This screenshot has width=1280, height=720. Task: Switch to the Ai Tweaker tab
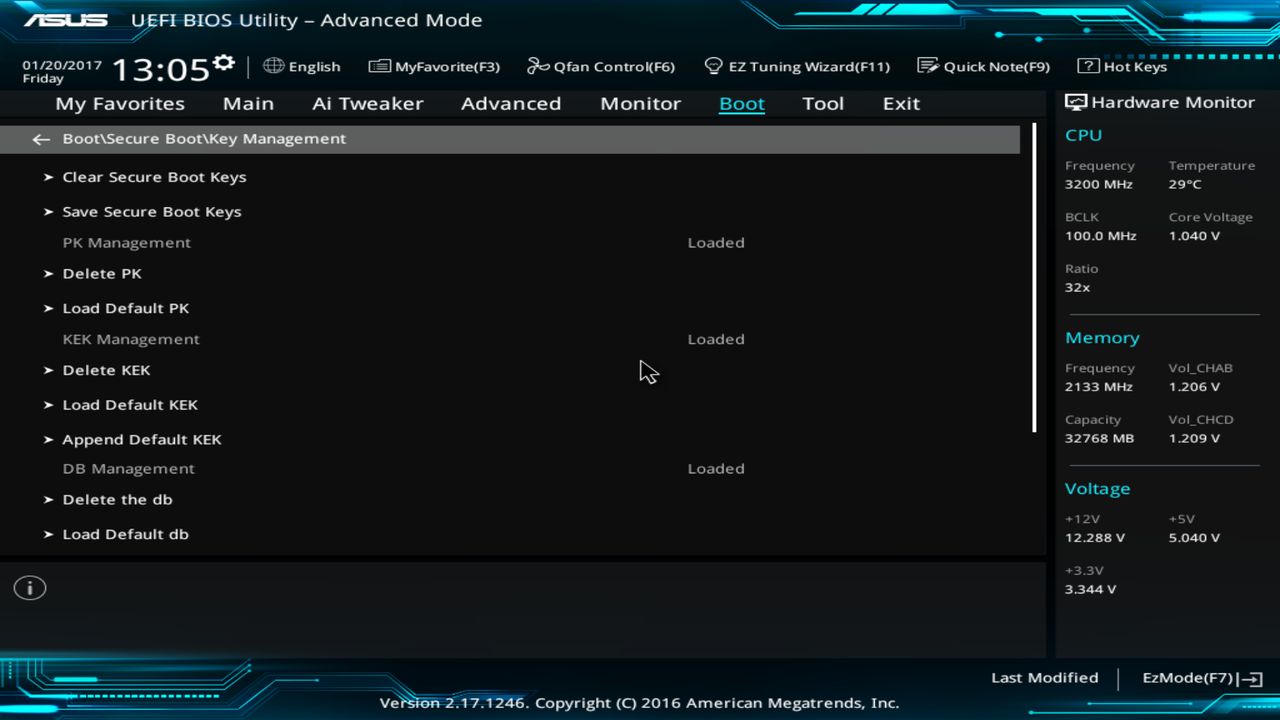pos(367,103)
